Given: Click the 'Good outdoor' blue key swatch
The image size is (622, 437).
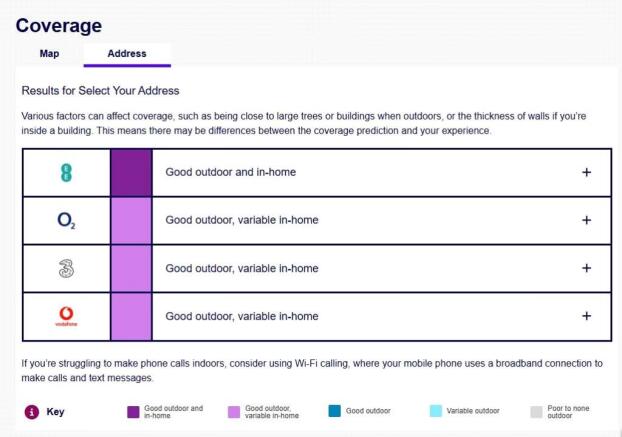Looking at the screenshot, I should (335, 411).
